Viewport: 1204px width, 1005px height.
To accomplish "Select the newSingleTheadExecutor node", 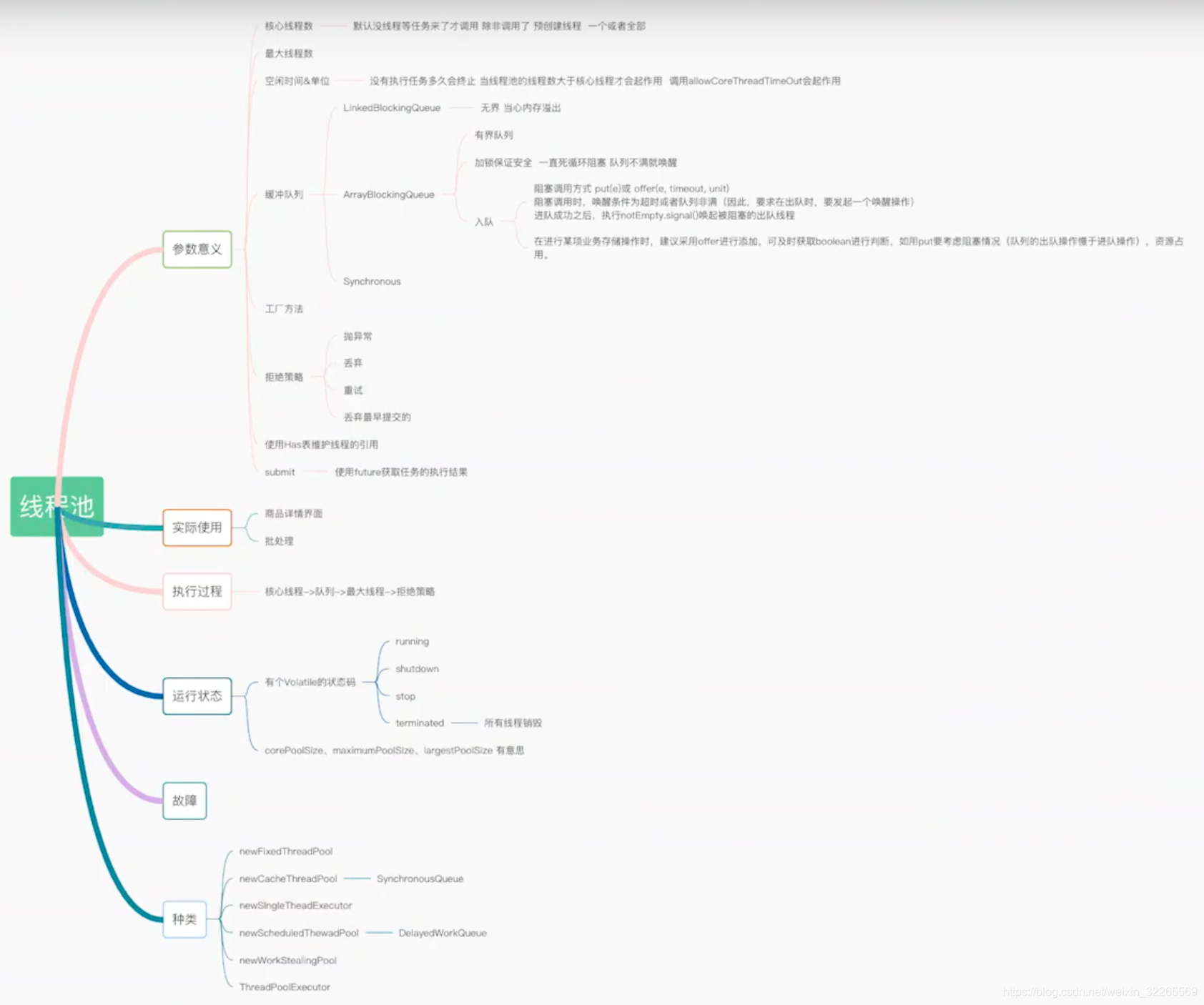I will pyautogui.click(x=295, y=906).
